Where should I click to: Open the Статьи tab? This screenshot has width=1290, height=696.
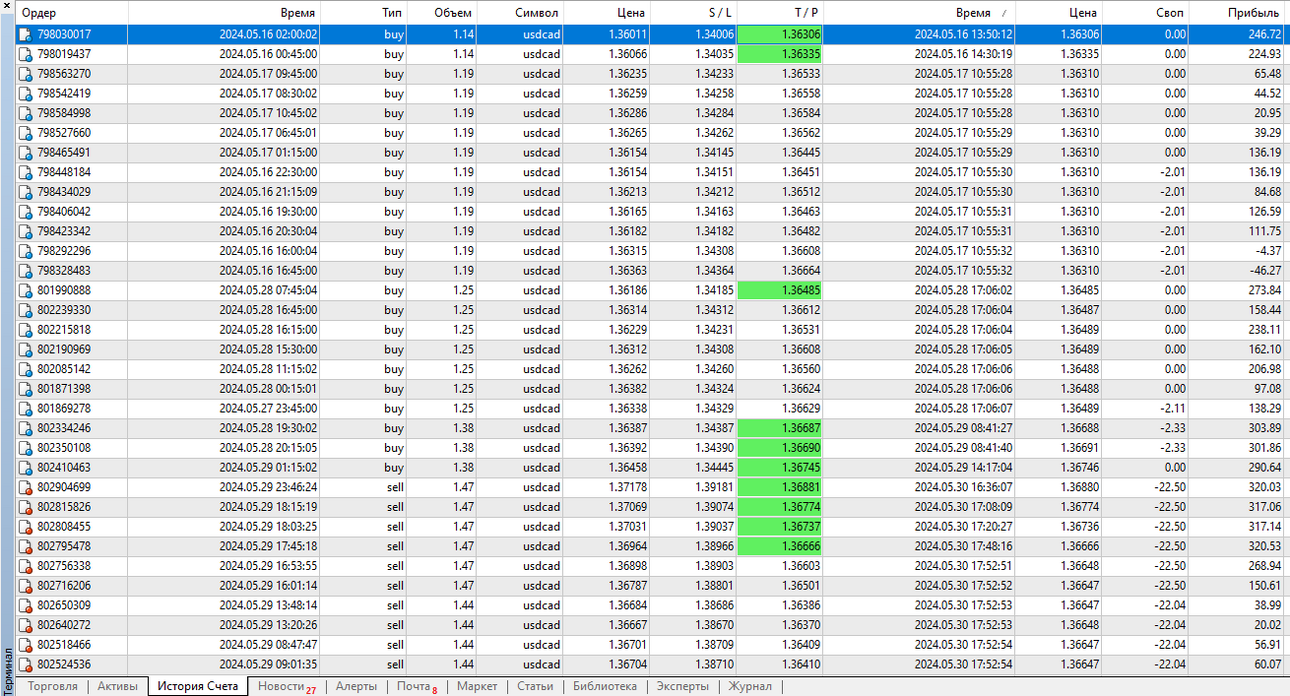click(x=535, y=686)
